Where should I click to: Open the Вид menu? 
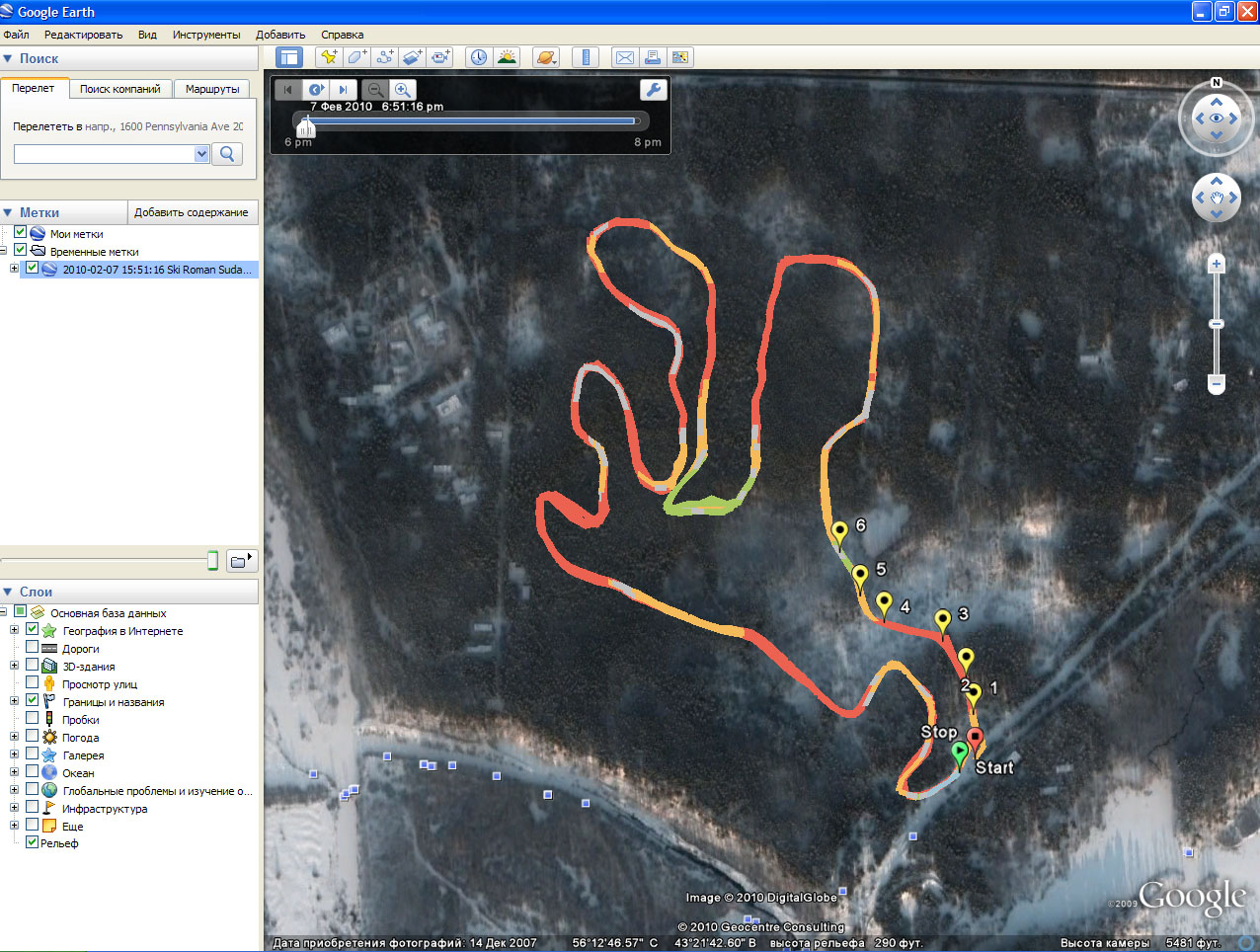(x=147, y=35)
